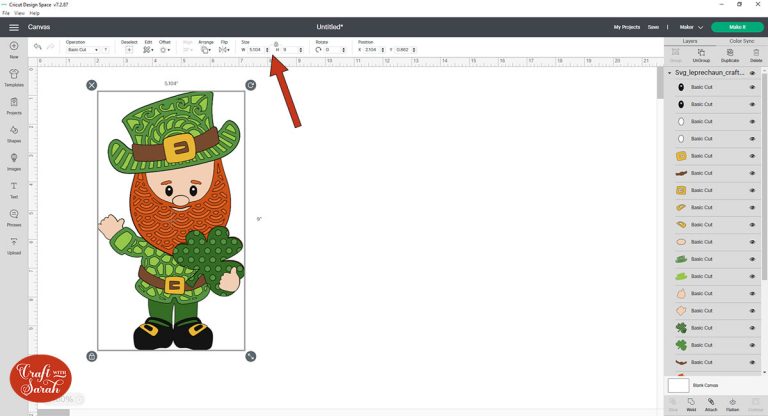This screenshot has height=416, width=768.
Task: Open the Images library
Action: tap(14, 159)
